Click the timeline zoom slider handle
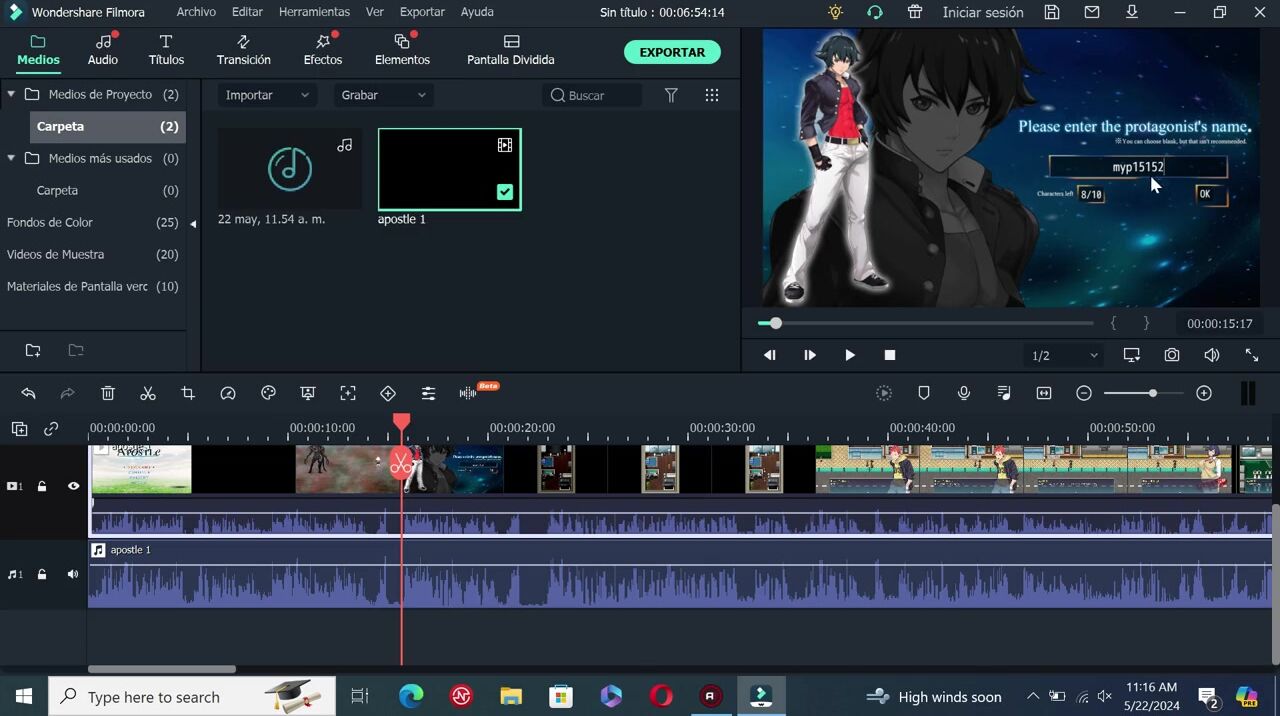Screen dimensions: 1280x716 (x=1153, y=394)
